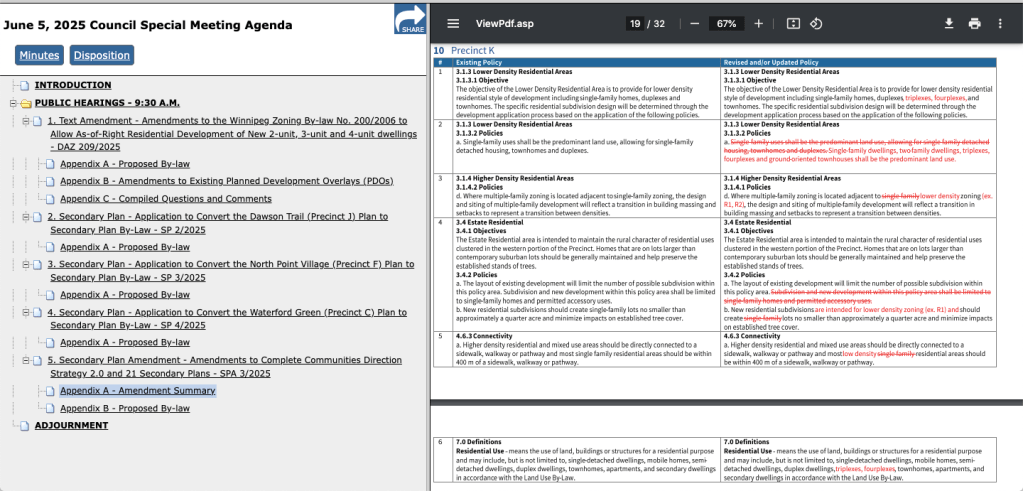Zoom in with the plus button
1023x491 pixels.
click(758, 23)
